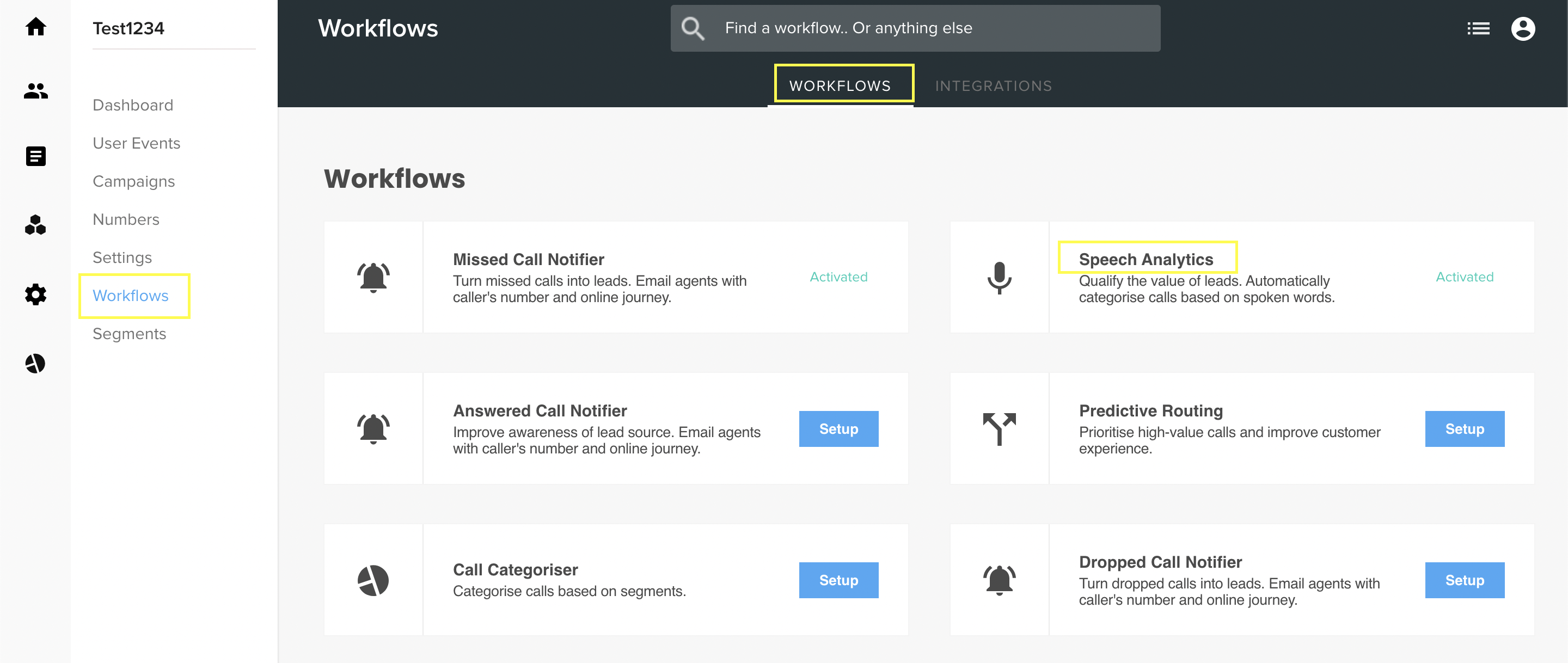
Task: Open the list menu icon in header
Action: (x=1479, y=28)
